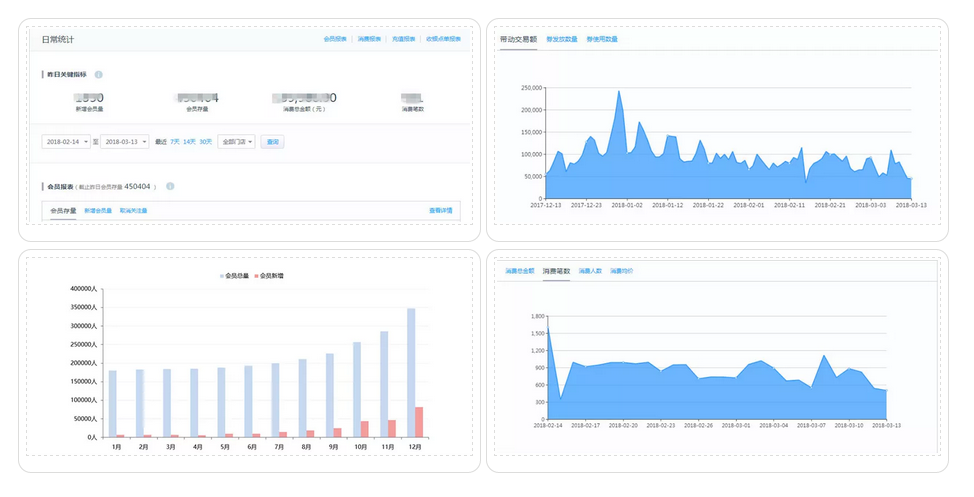
Task: Click 消费总金额（元）metric label
Action: point(304,109)
